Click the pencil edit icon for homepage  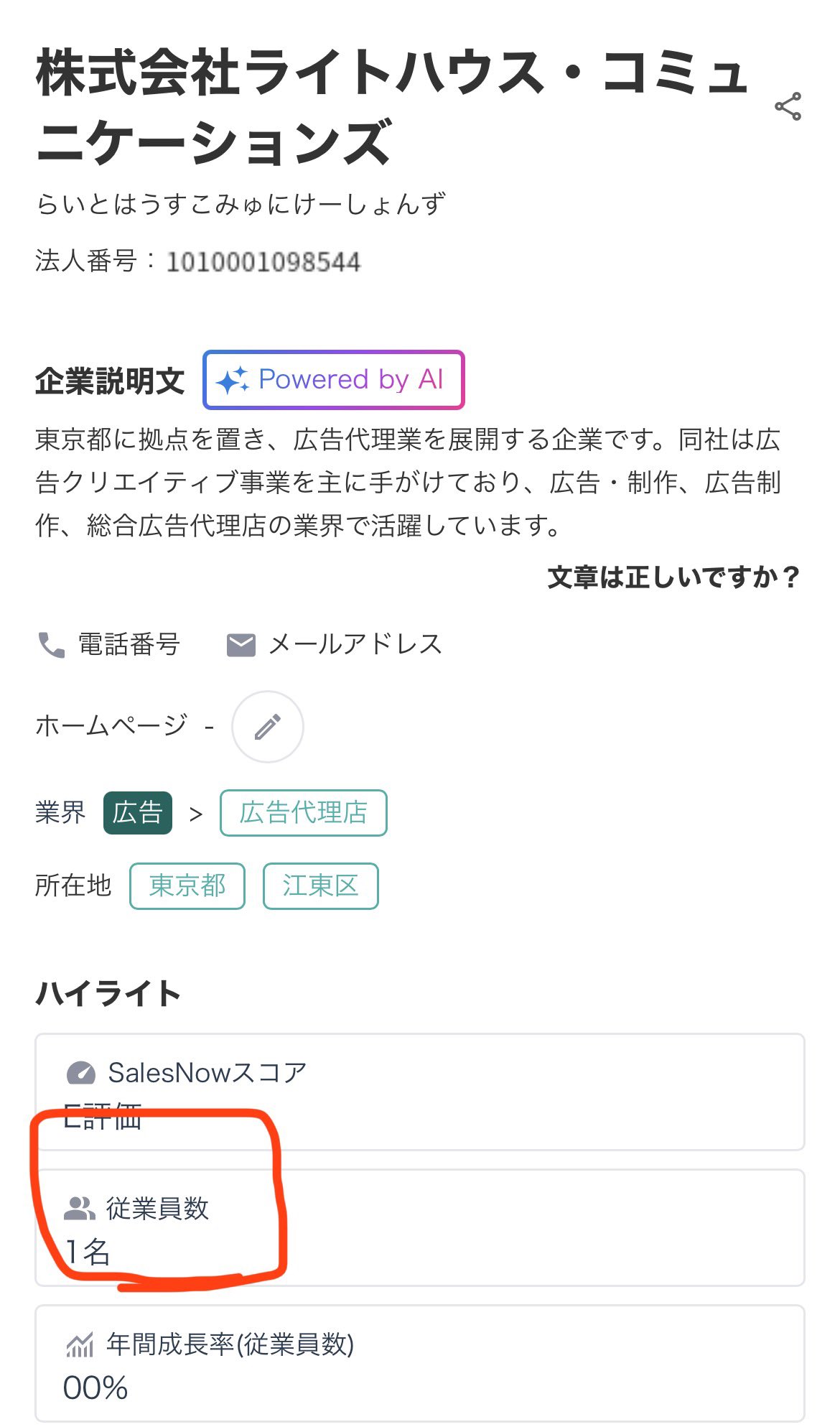click(x=268, y=727)
